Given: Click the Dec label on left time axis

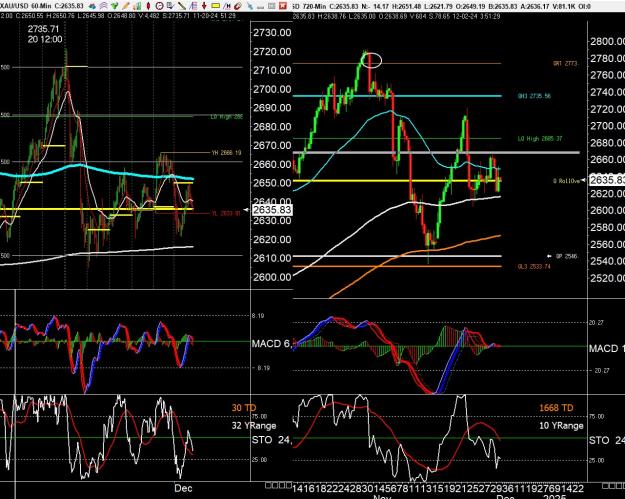Looking at the screenshot, I should pos(183,488).
